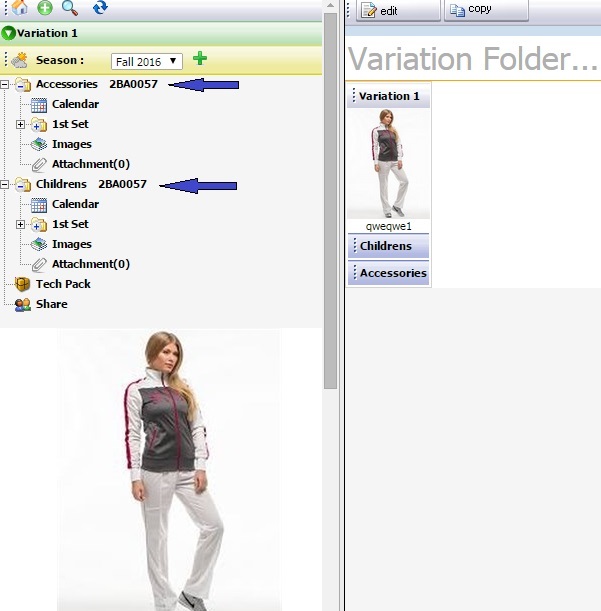Collapse the Accessories 2BA0057 tree node
The image size is (601, 611).
pos(4,84)
